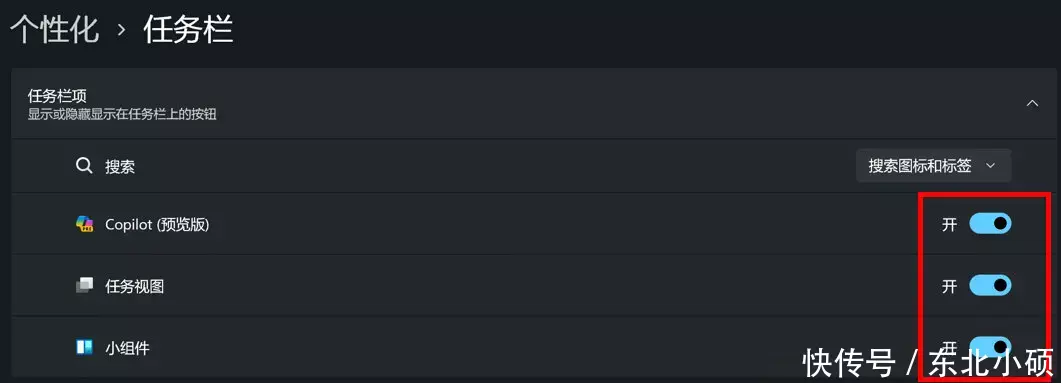Select the 搜索 row label
Screen dimensions: 1061x383
pyautogui.click(x=120, y=166)
